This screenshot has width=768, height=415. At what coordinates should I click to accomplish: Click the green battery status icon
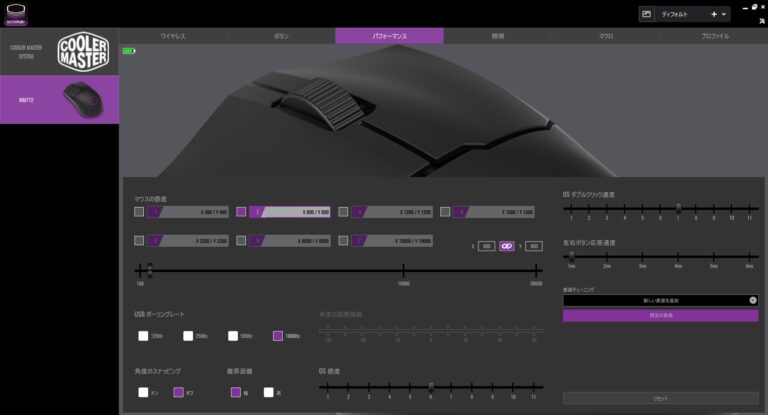[128, 51]
